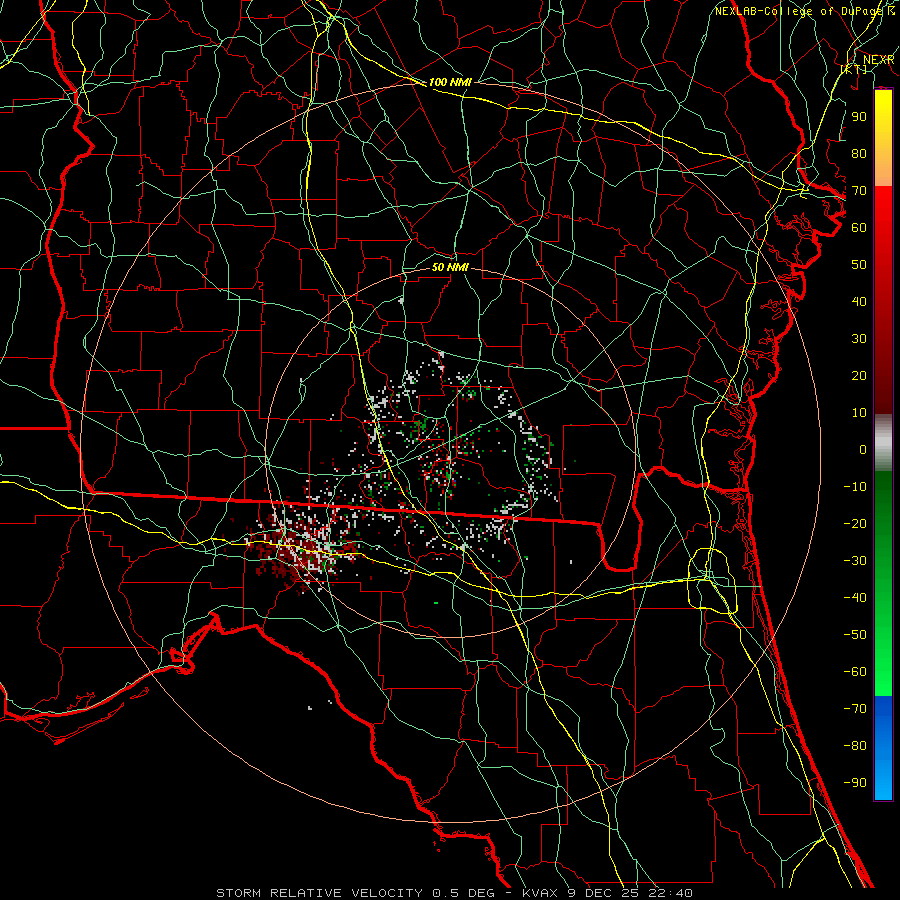
Task: Click the storm relative velocity caption text
Action: (x=454, y=893)
